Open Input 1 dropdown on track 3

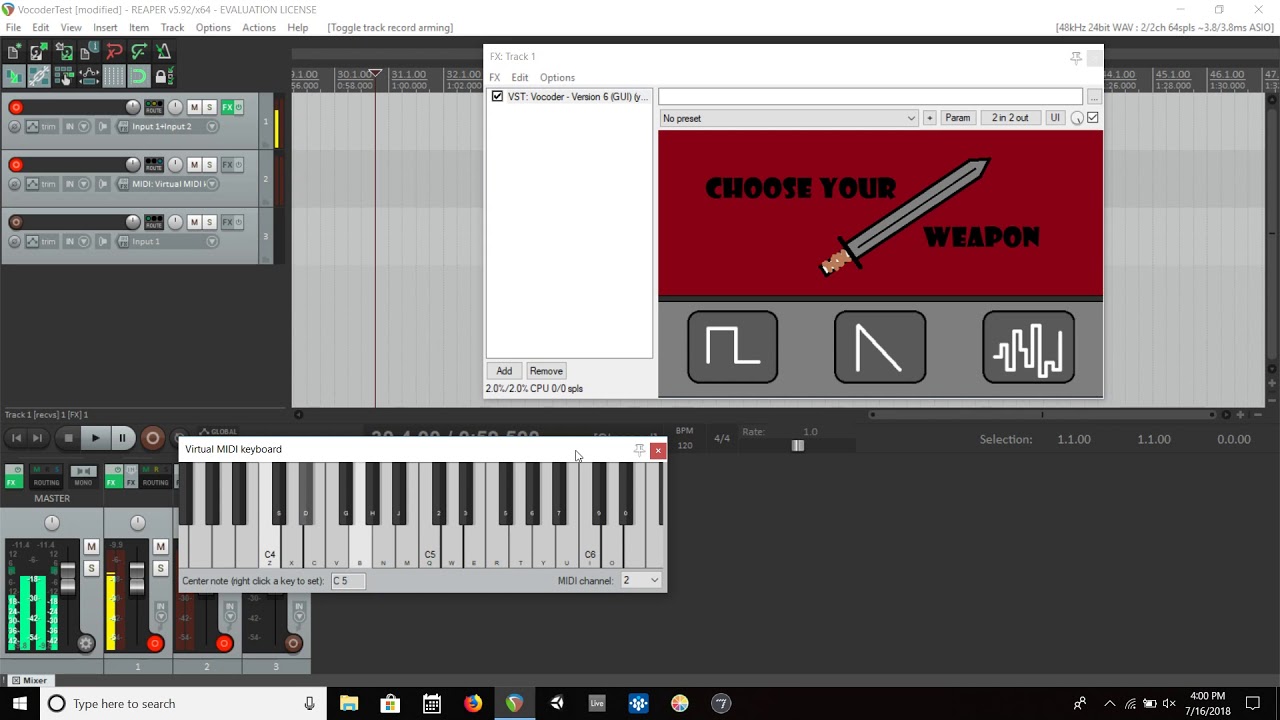167,241
